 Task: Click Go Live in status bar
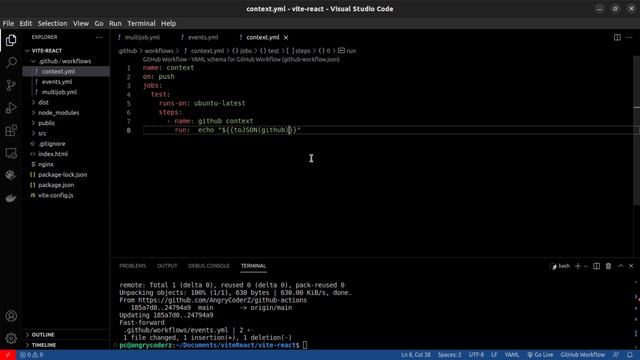pyautogui.click(x=540, y=355)
